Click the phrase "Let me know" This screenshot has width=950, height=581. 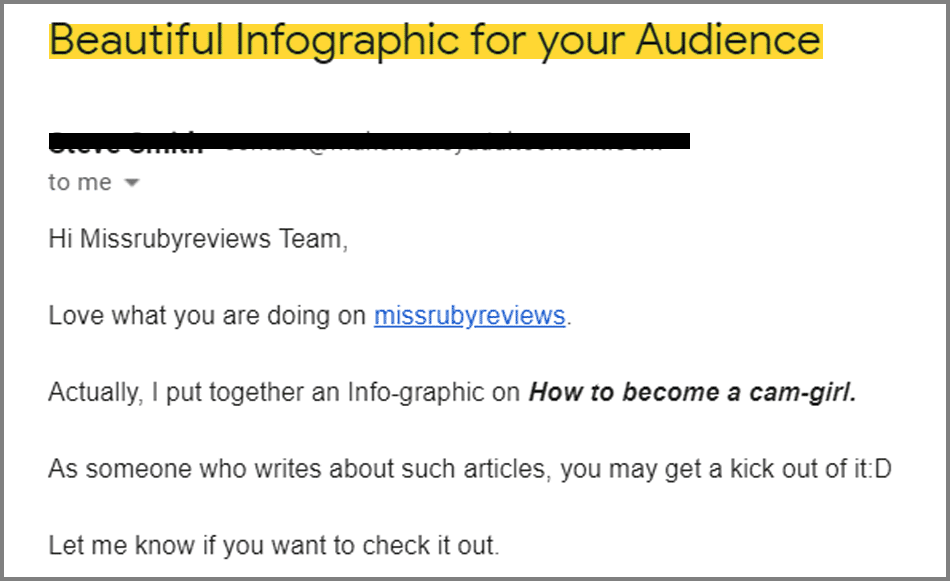(x=121, y=546)
